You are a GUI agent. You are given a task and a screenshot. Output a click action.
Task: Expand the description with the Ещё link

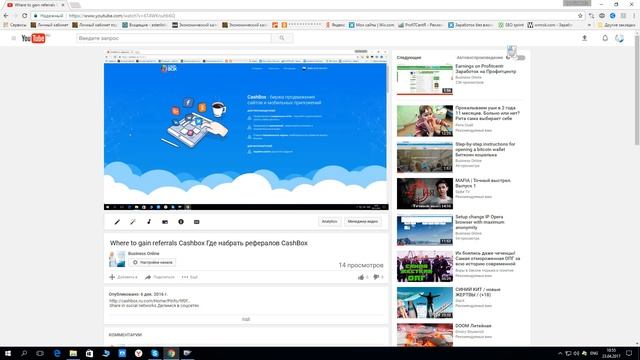(x=246, y=319)
